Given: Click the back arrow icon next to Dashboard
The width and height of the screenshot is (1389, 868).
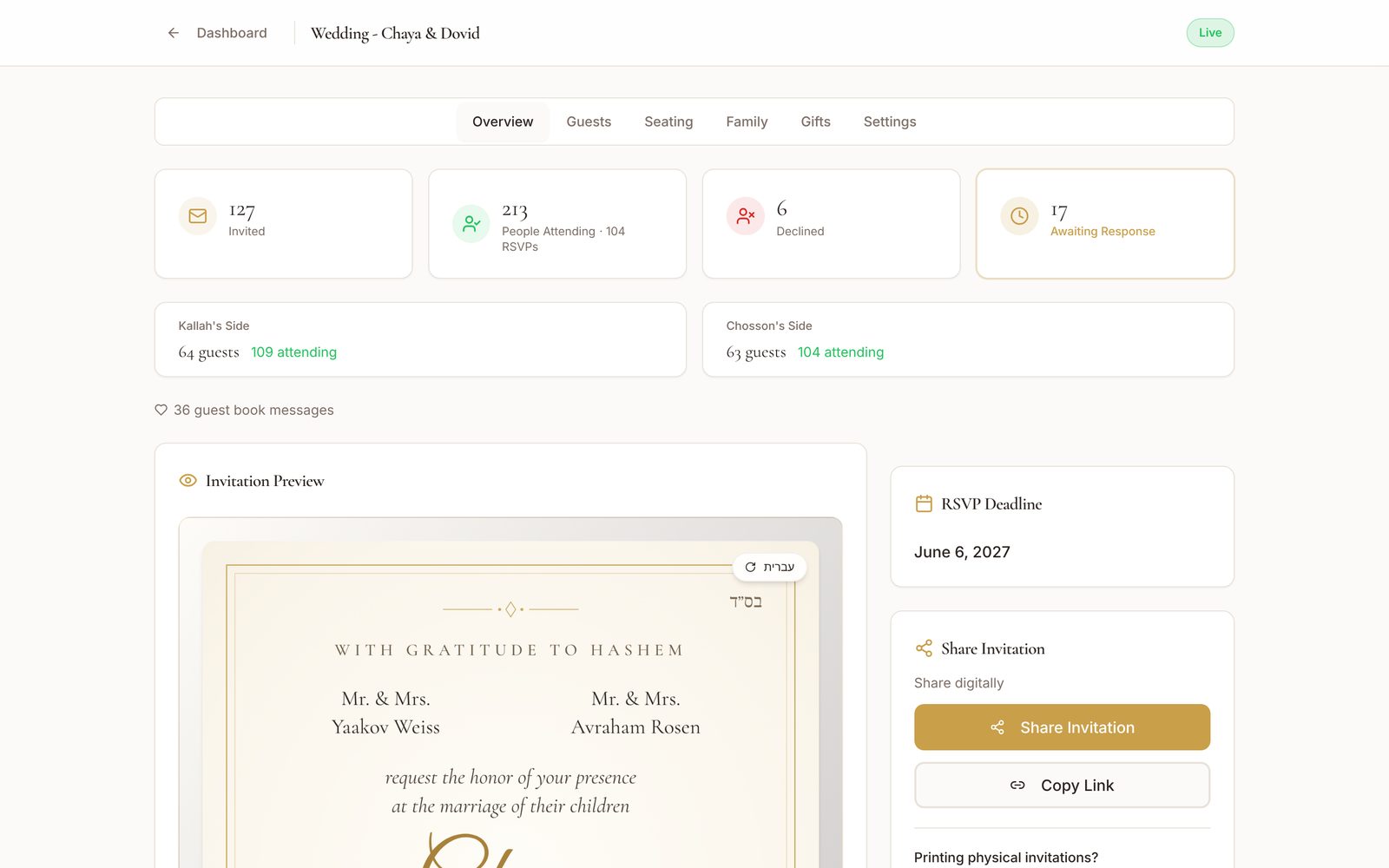Looking at the screenshot, I should [174, 33].
